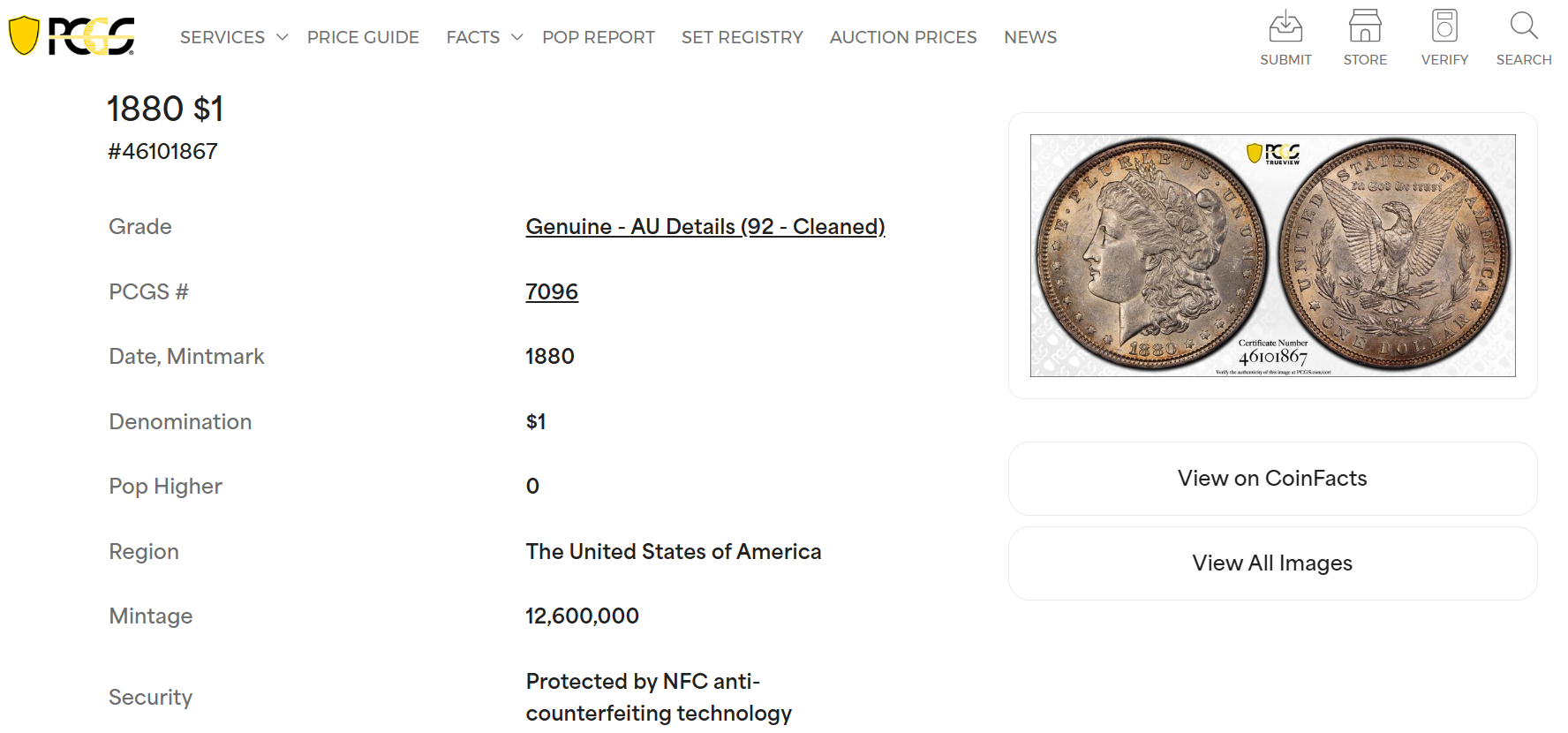Open the Submit inbox icon
Image resolution: width=1568 pixels, height=733 pixels.
click(x=1285, y=26)
